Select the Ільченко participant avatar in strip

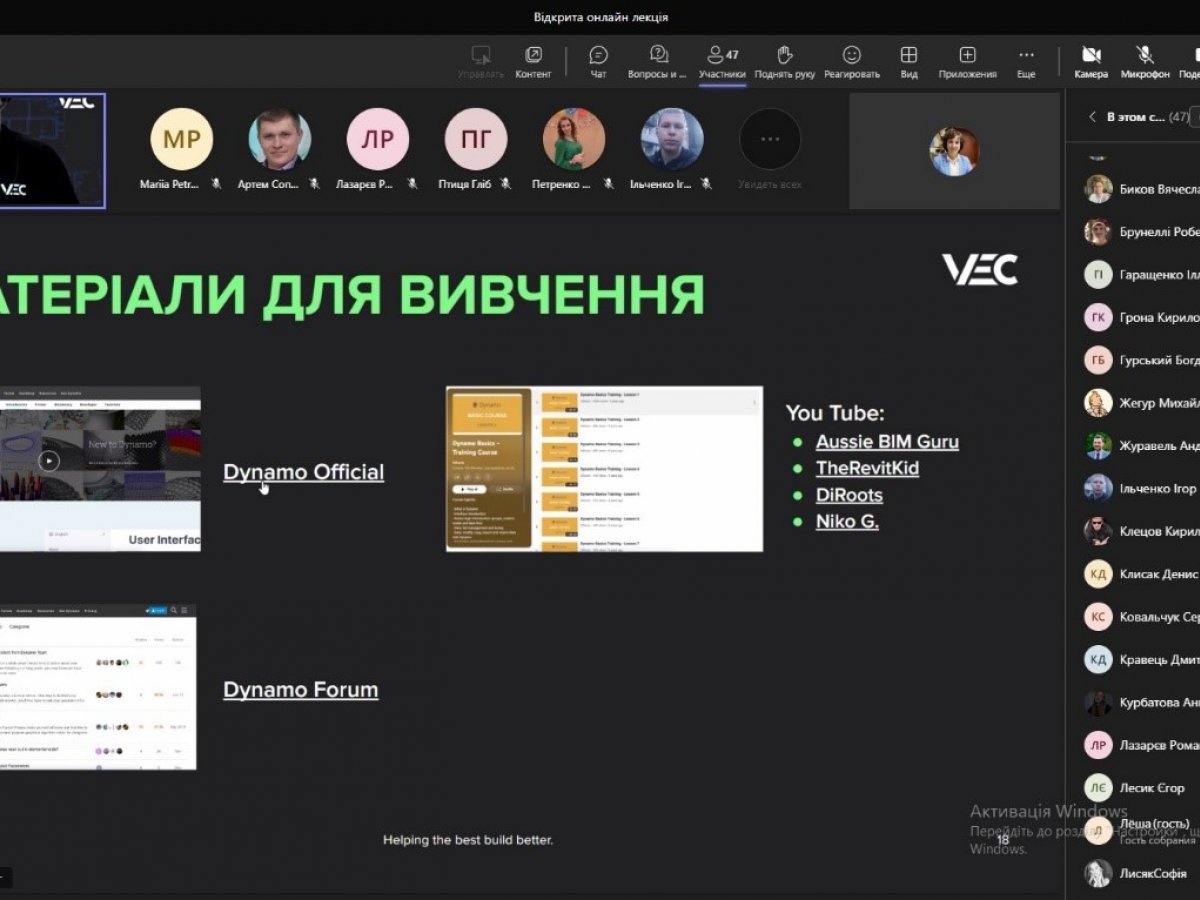click(x=672, y=139)
